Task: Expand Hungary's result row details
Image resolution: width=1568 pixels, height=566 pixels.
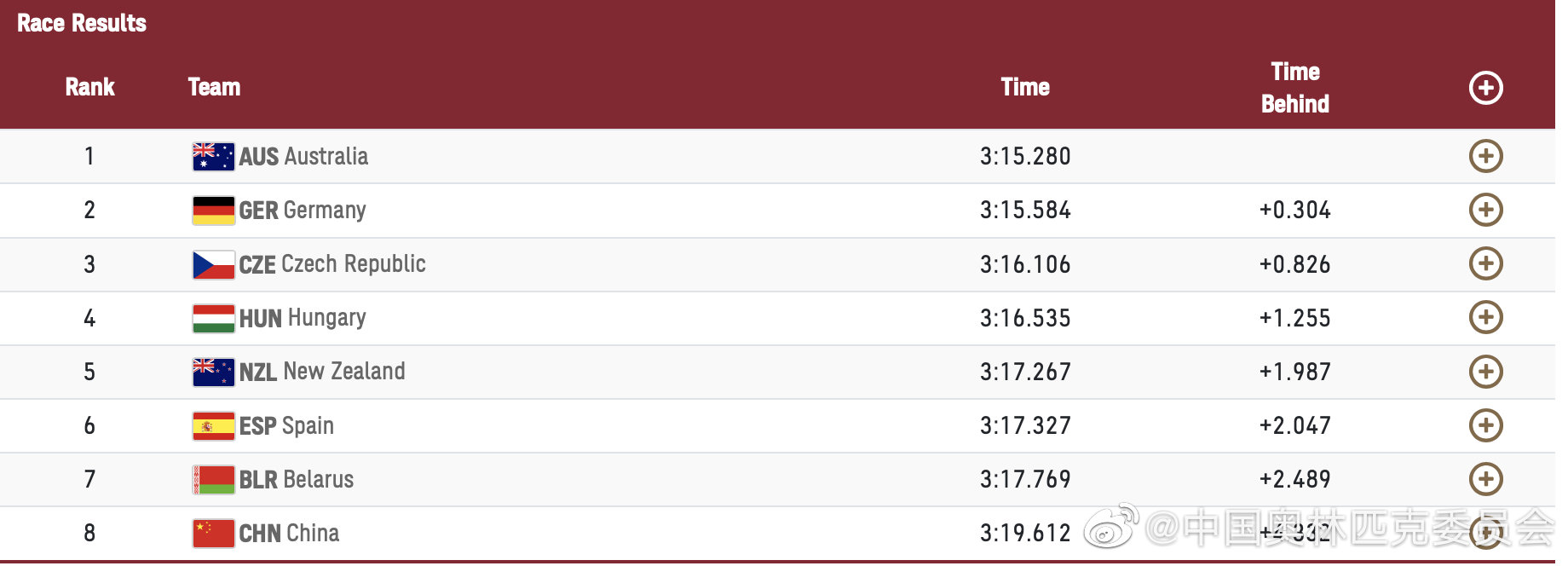Action: coord(1485,317)
